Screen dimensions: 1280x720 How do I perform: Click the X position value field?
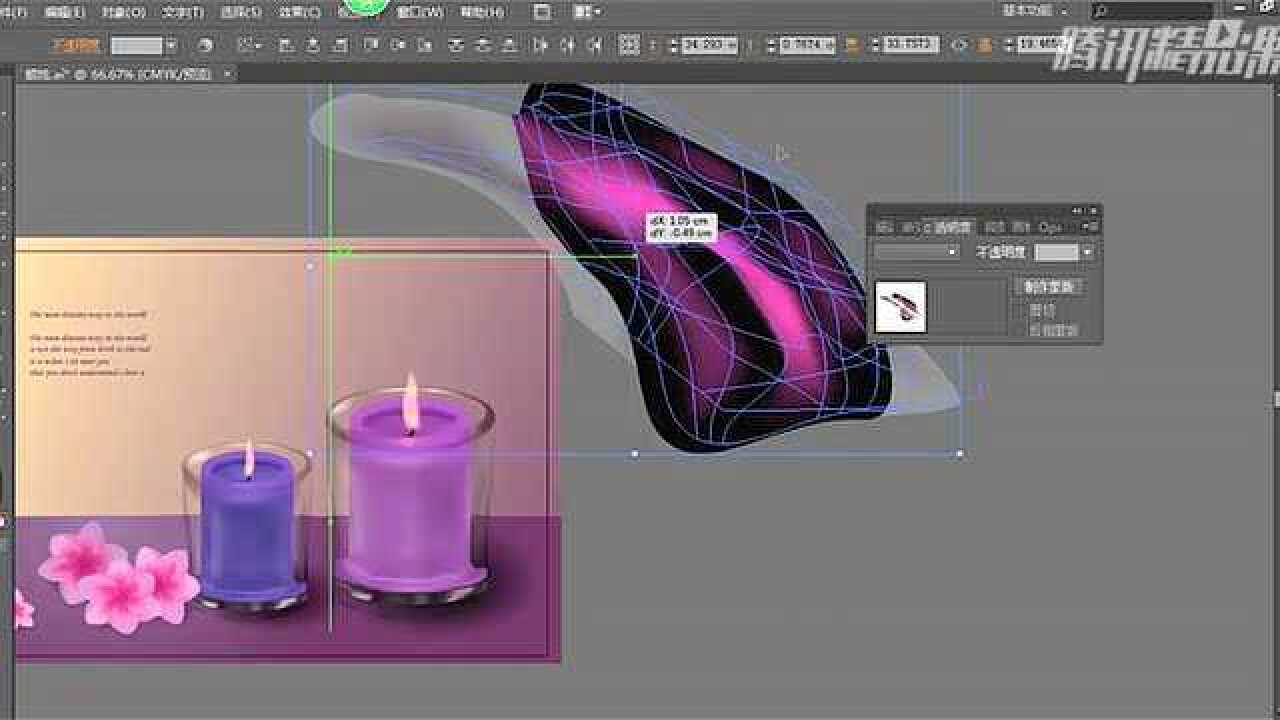[709, 46]
